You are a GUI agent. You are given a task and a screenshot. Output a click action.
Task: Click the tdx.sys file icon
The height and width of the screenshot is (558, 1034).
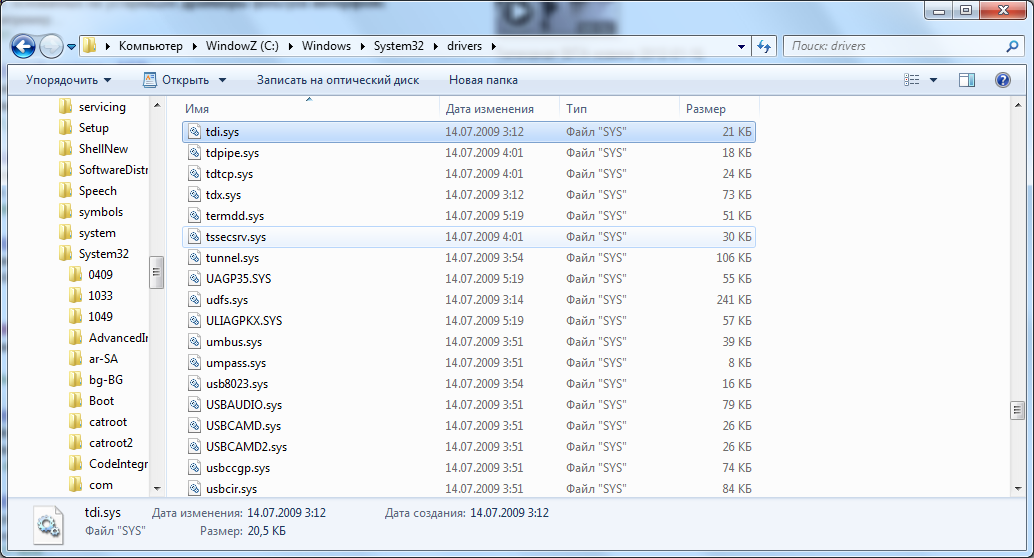tap(194, 195)
